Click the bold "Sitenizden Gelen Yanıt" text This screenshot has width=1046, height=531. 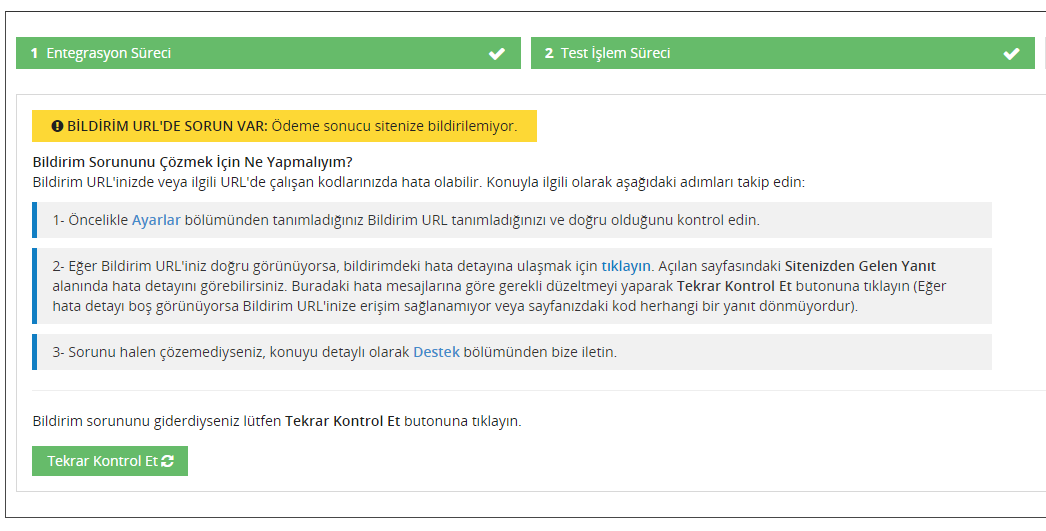860,266
